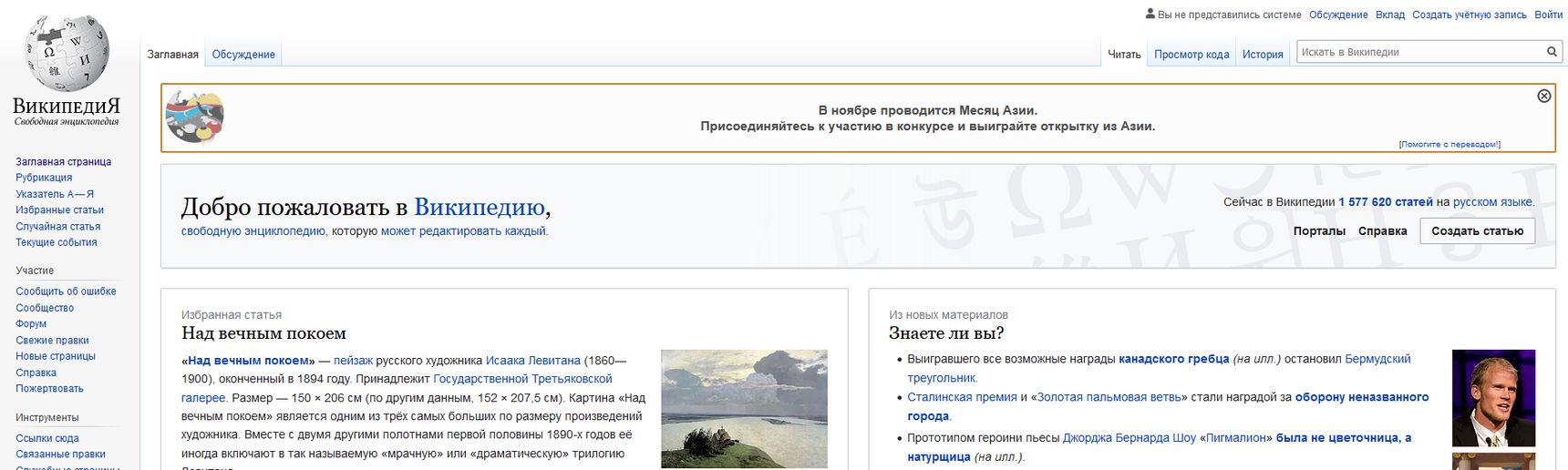Click the user icon beside login text
Viewport: 1568px width, 470px height.
pos(1150,15)
